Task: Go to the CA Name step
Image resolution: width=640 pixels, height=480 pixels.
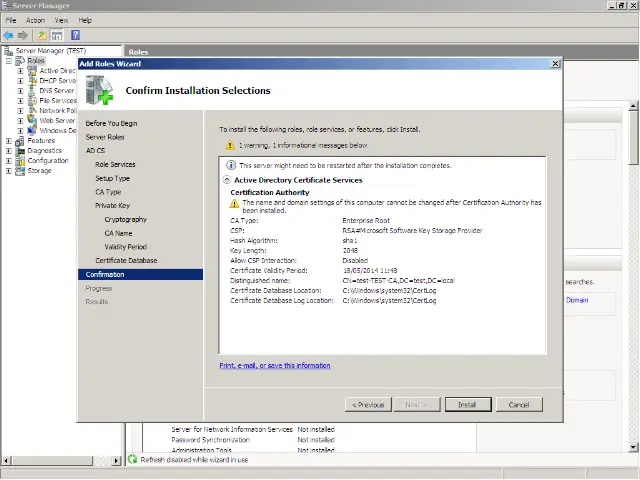Action: [118, 233]
